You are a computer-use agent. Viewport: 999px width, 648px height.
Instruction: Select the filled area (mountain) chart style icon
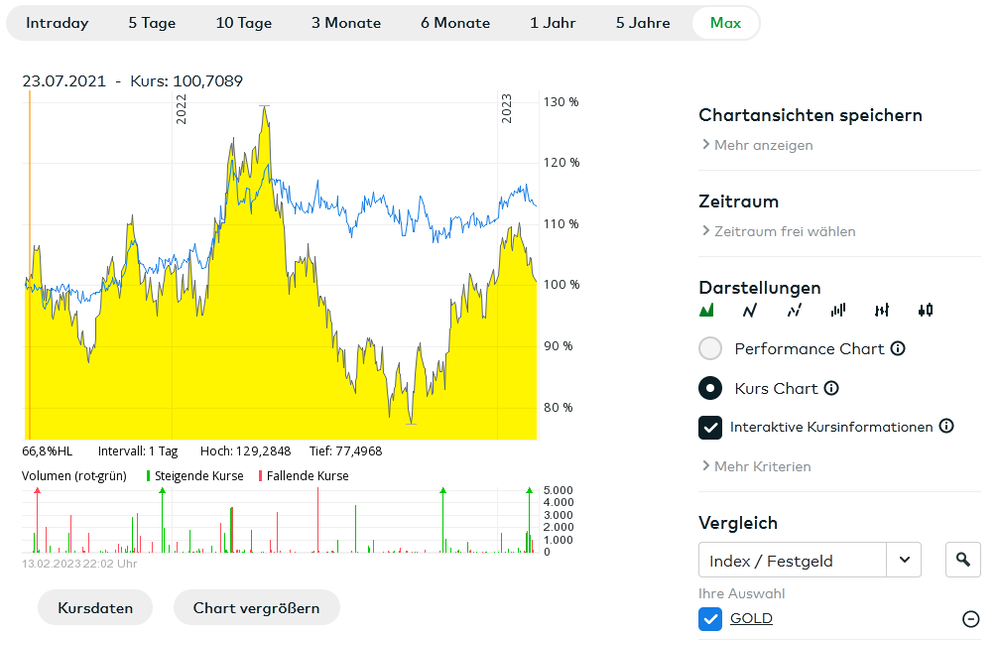pos(708,311)
